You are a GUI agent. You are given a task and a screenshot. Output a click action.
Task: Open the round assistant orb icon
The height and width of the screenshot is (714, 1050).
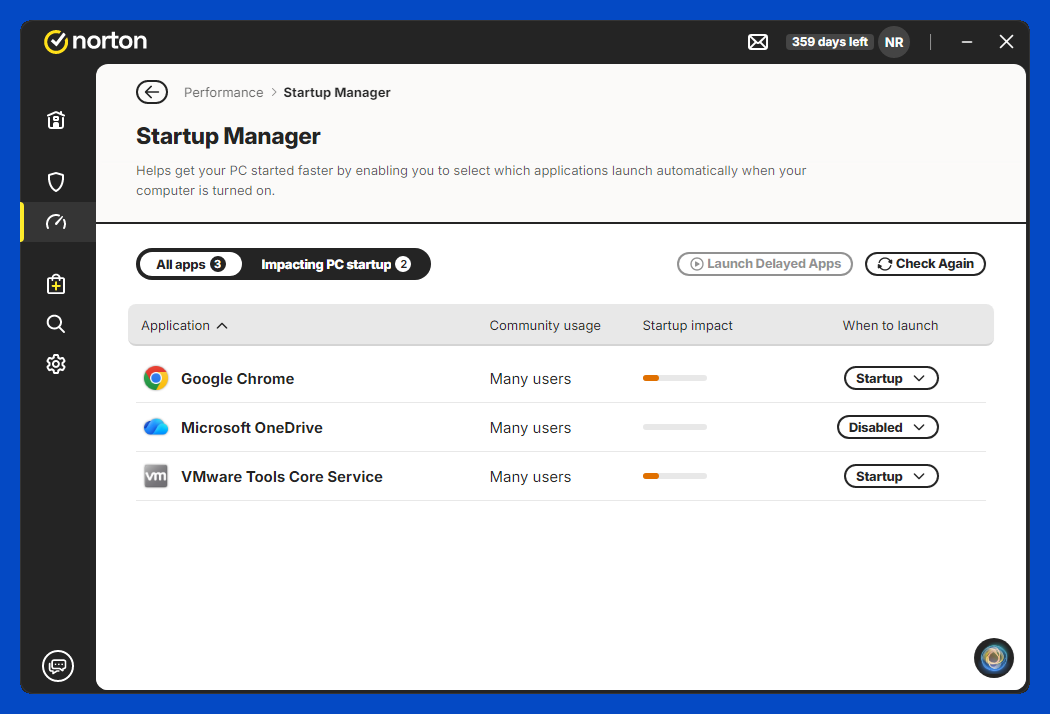point(994,658)
